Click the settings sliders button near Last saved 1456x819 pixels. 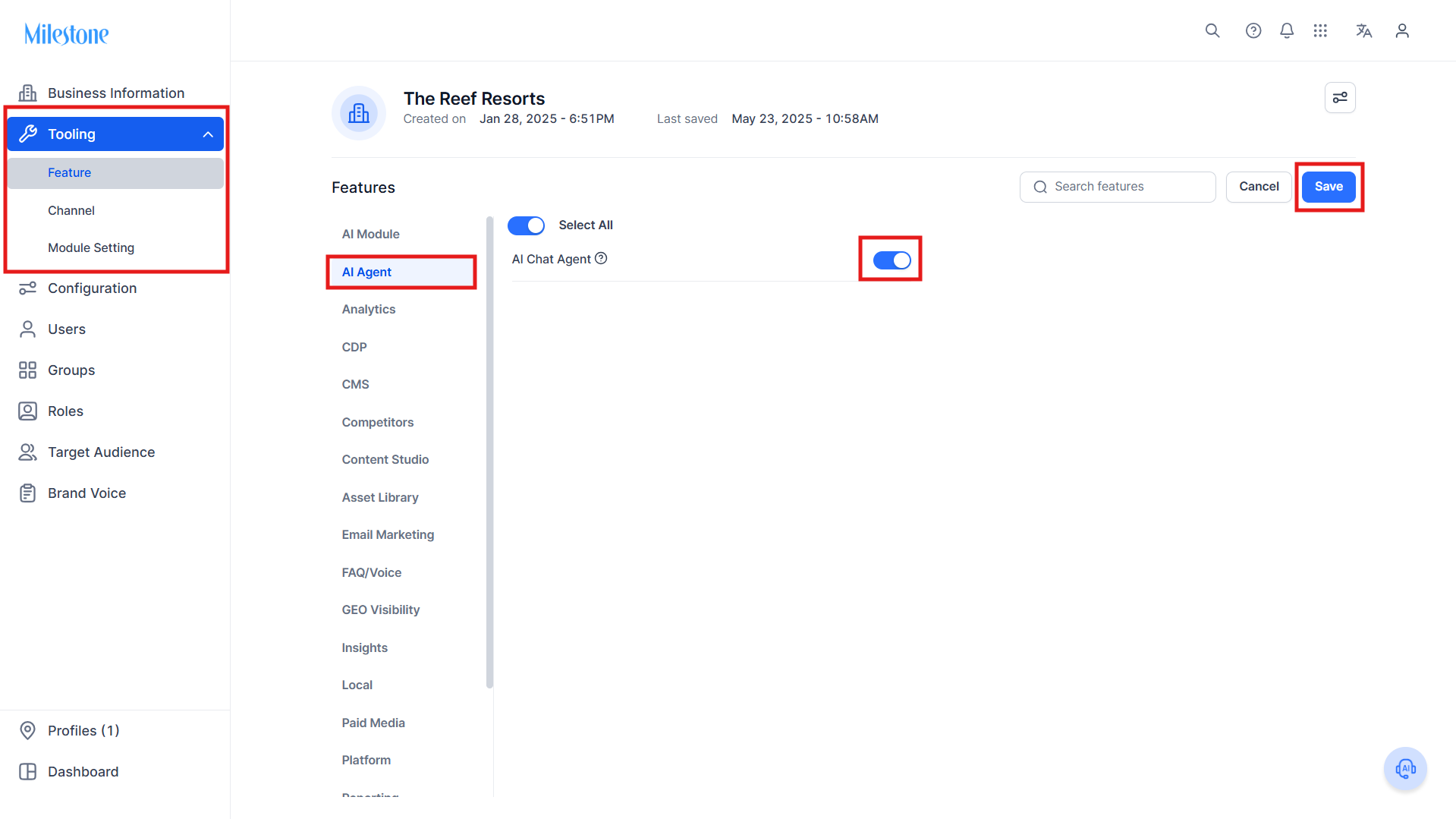1340,97
